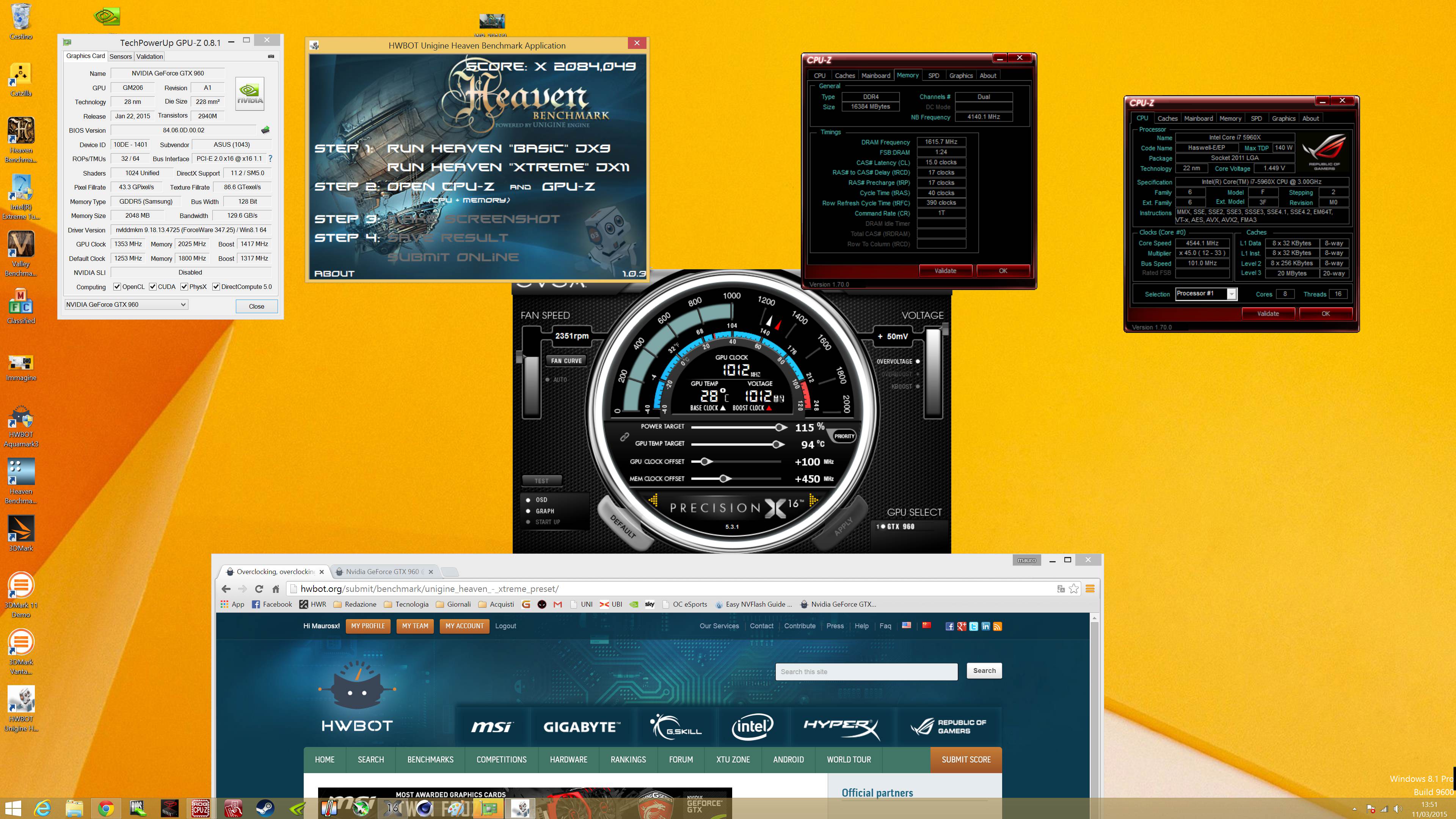Click the BIOS save icon in GPU-Z

click(x=265, y=130)
